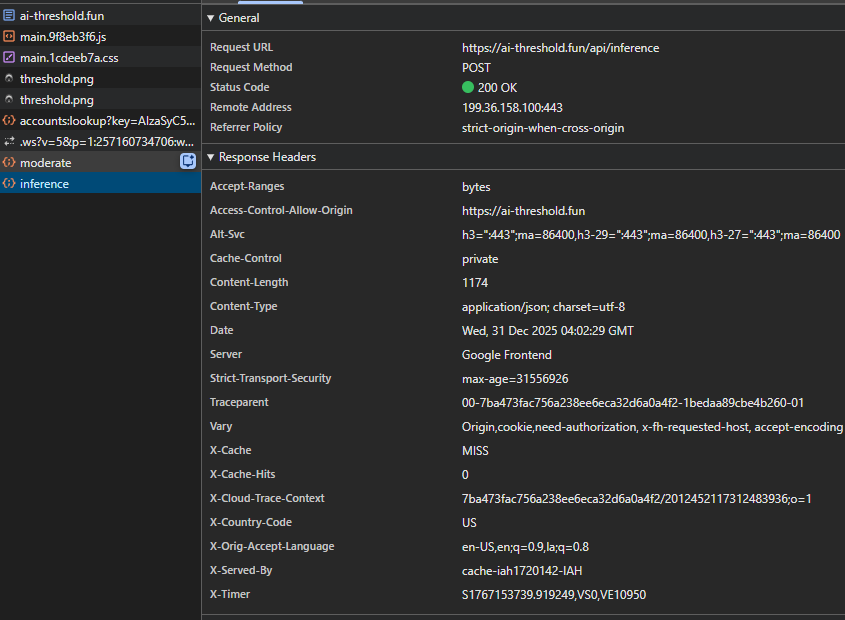The height and width of the screenshot is (620, 845).
Task: Click the Cache-Control header name
Action: 246,258
